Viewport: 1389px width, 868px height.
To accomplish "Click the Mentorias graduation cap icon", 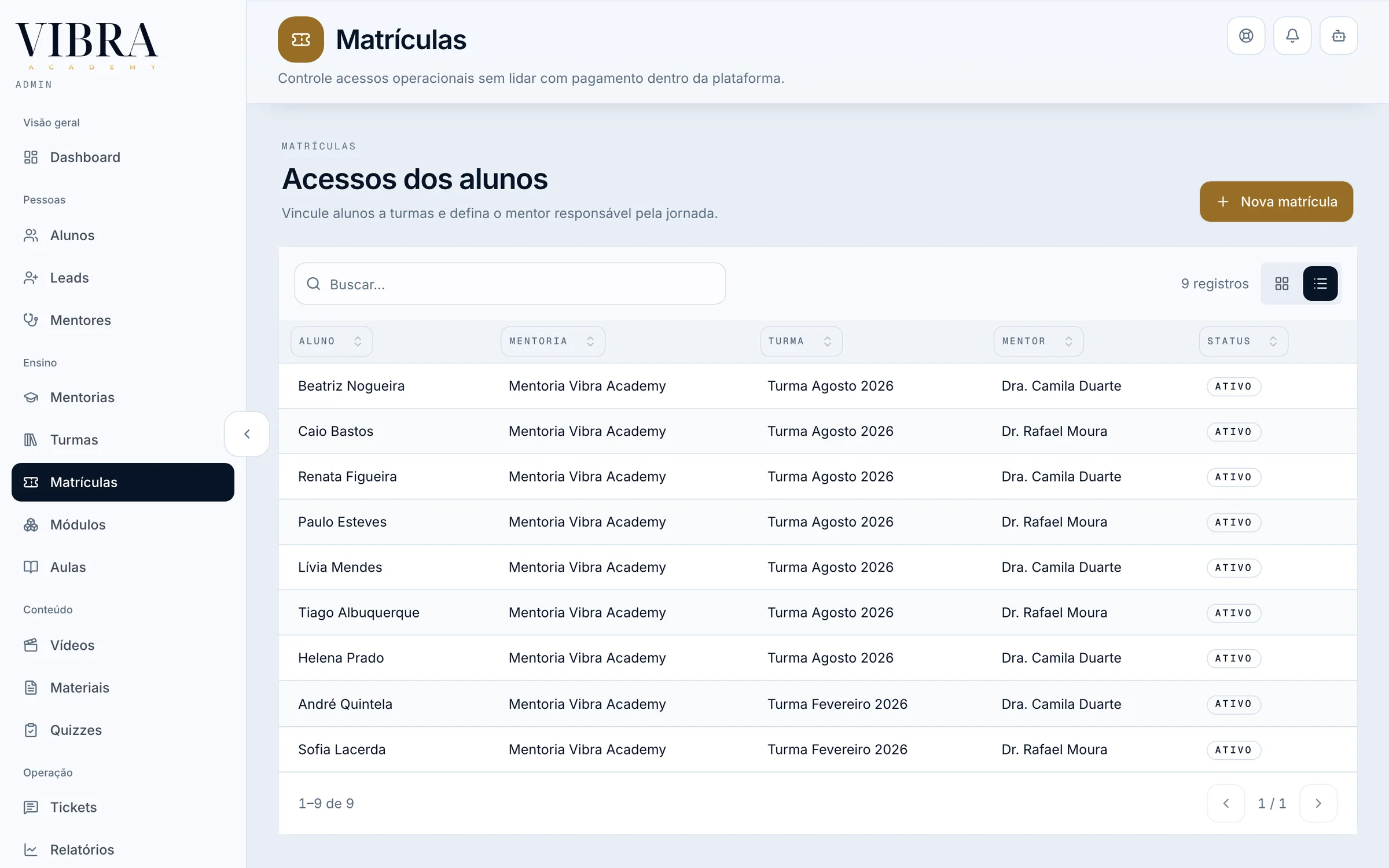I will (x=31, y=398).
